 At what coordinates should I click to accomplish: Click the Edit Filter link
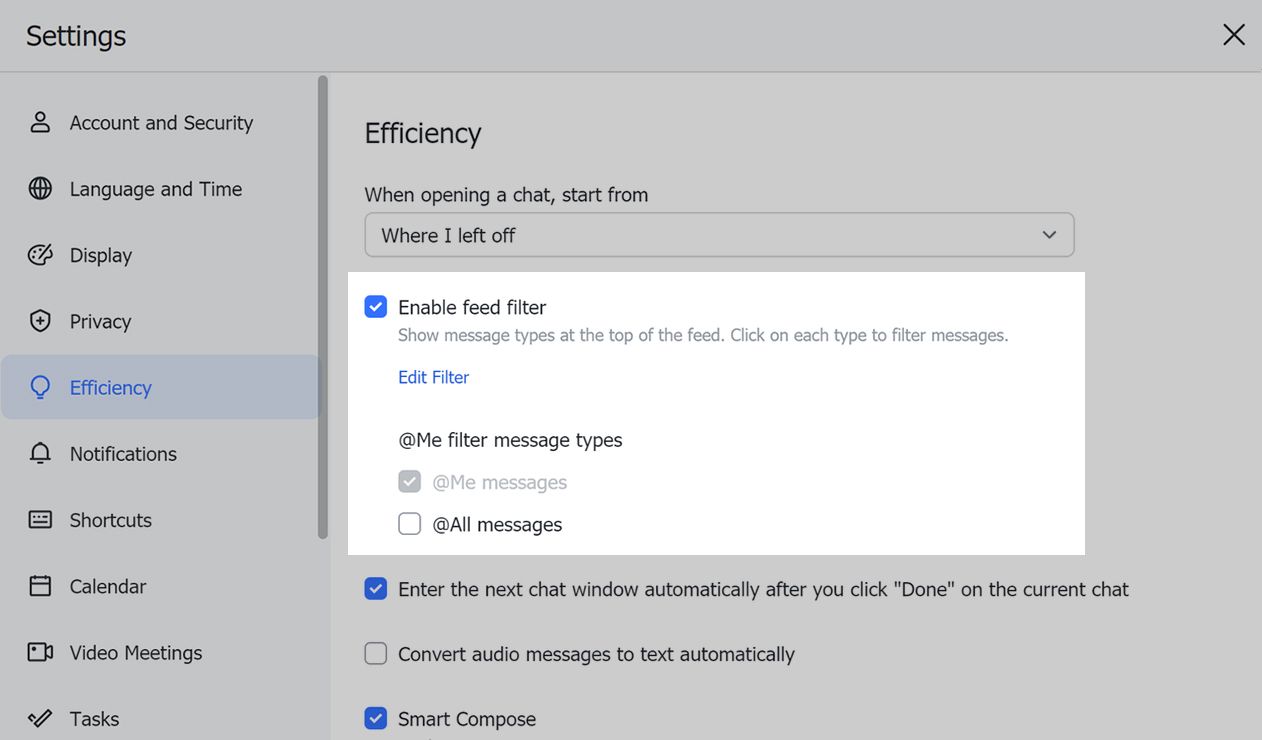[x=432, y=377]
